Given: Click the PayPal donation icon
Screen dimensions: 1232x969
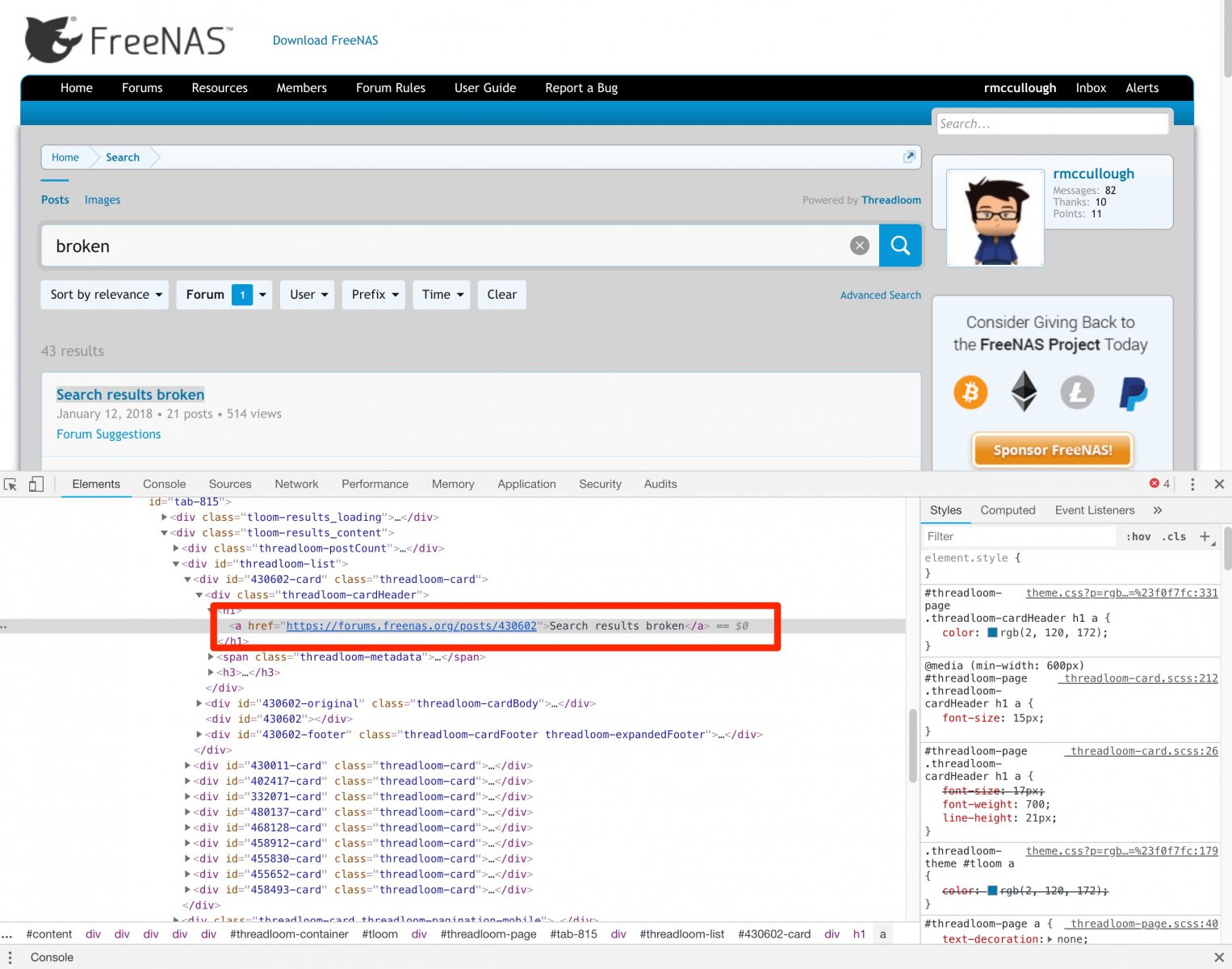Looking at the screenshot, I should click(x=1133, y=393).
